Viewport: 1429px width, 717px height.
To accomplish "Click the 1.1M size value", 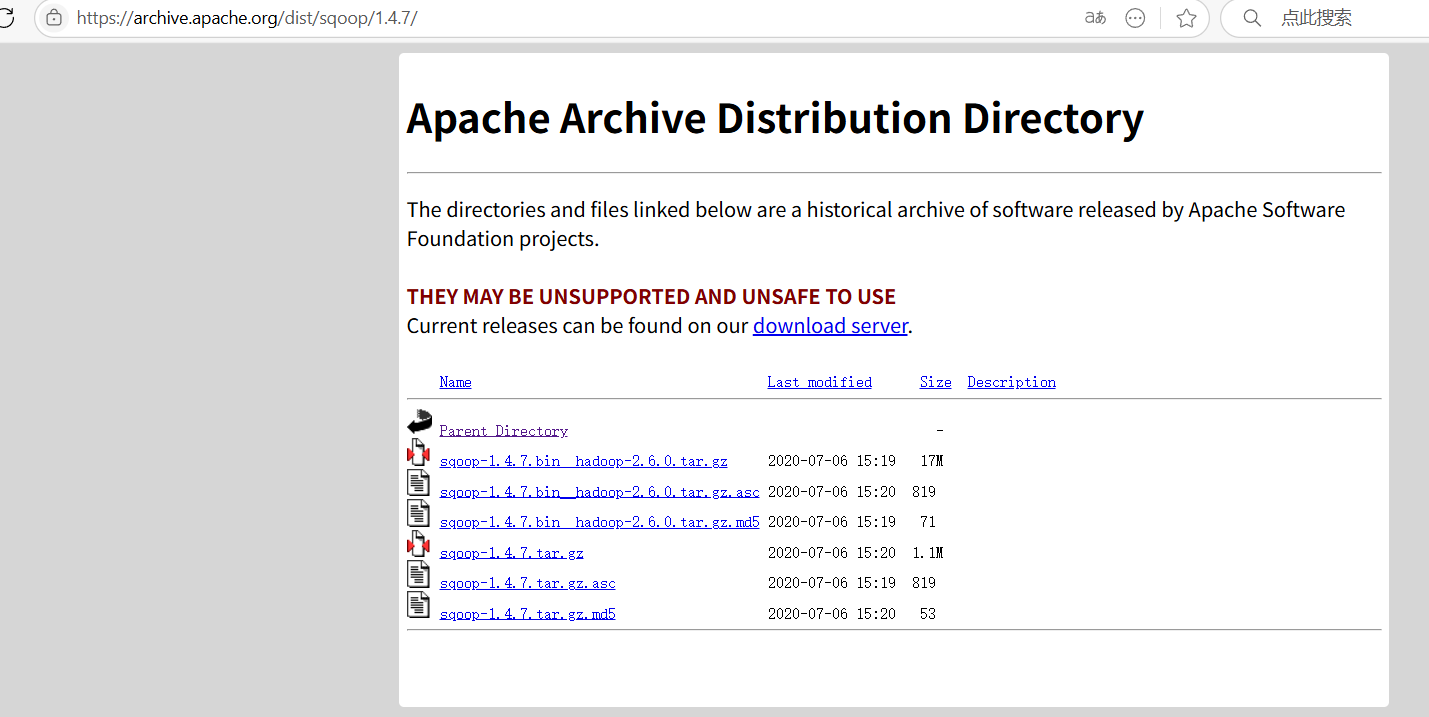I will coord(928,552).
